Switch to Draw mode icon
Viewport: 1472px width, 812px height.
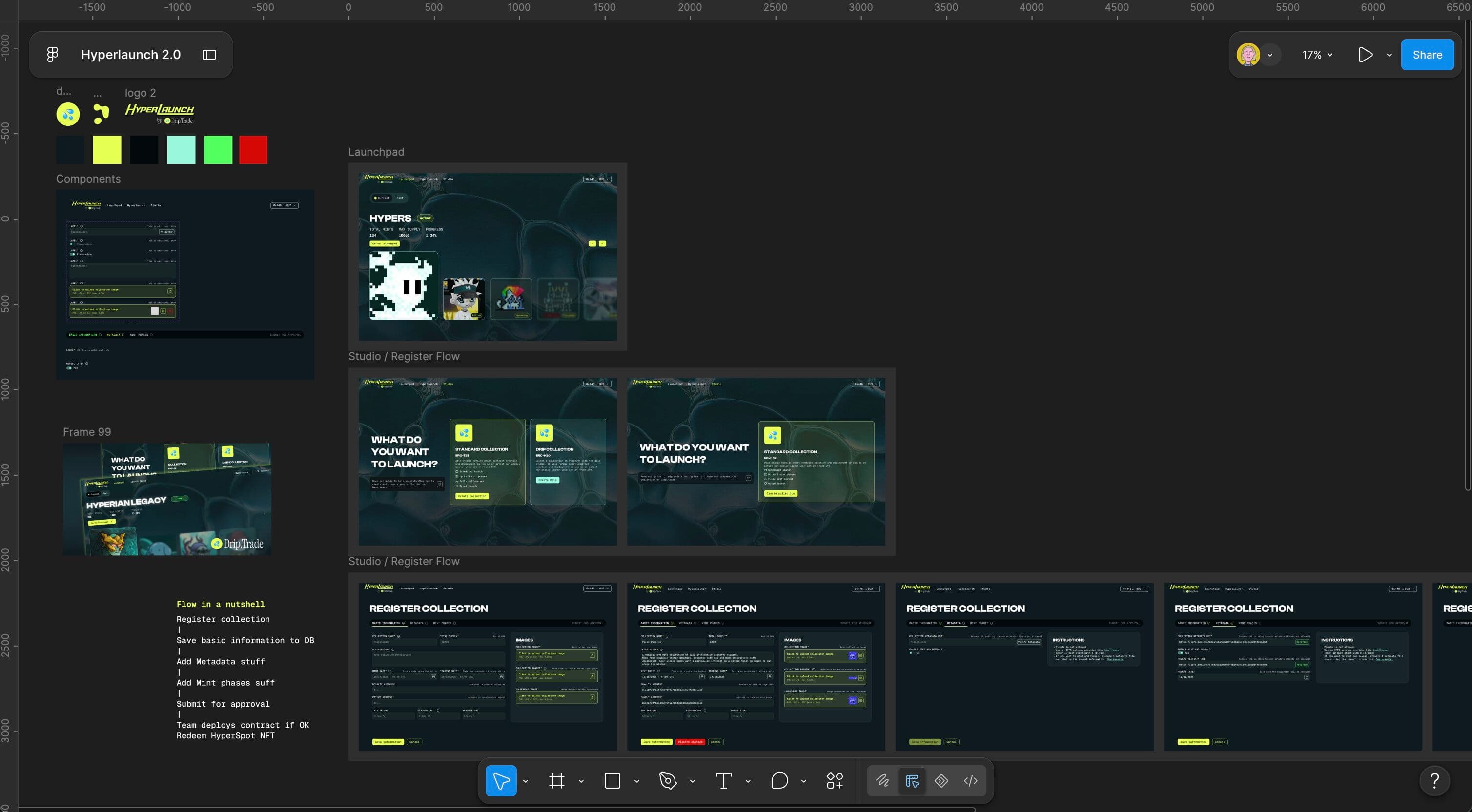882,781
